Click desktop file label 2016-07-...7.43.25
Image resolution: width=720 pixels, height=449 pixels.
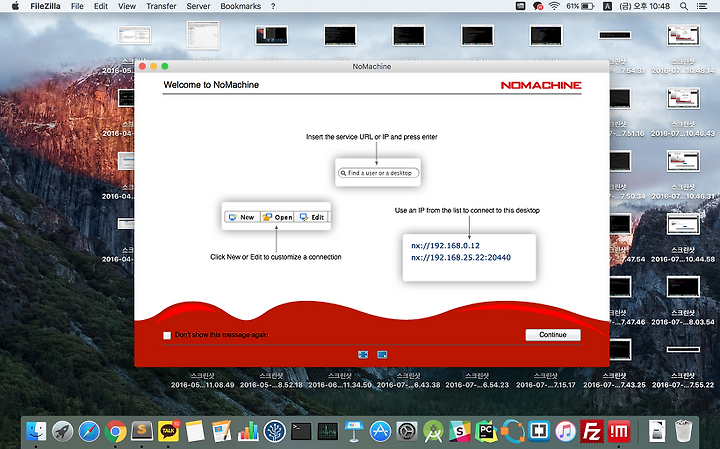tap(614, 385)
